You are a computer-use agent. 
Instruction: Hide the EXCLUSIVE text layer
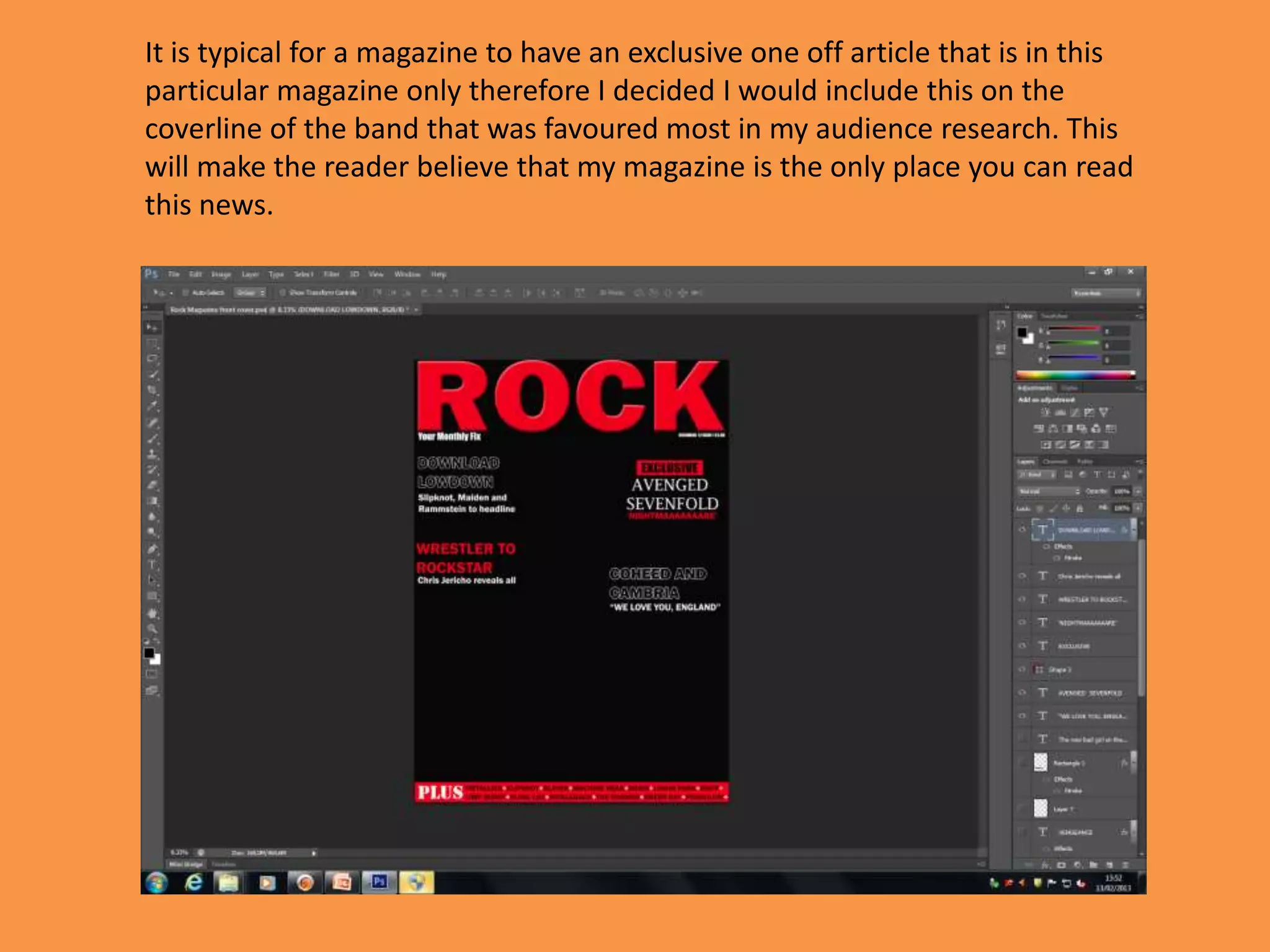coord(1023,646)
